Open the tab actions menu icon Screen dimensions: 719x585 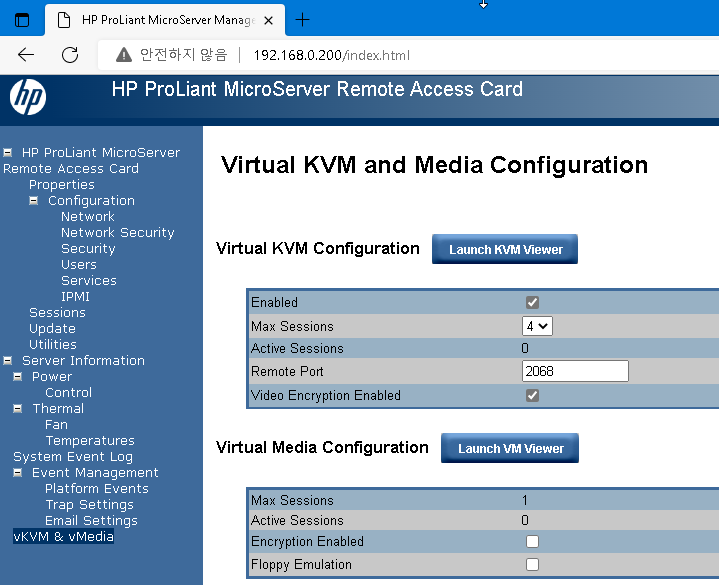(x=22, y=20)
